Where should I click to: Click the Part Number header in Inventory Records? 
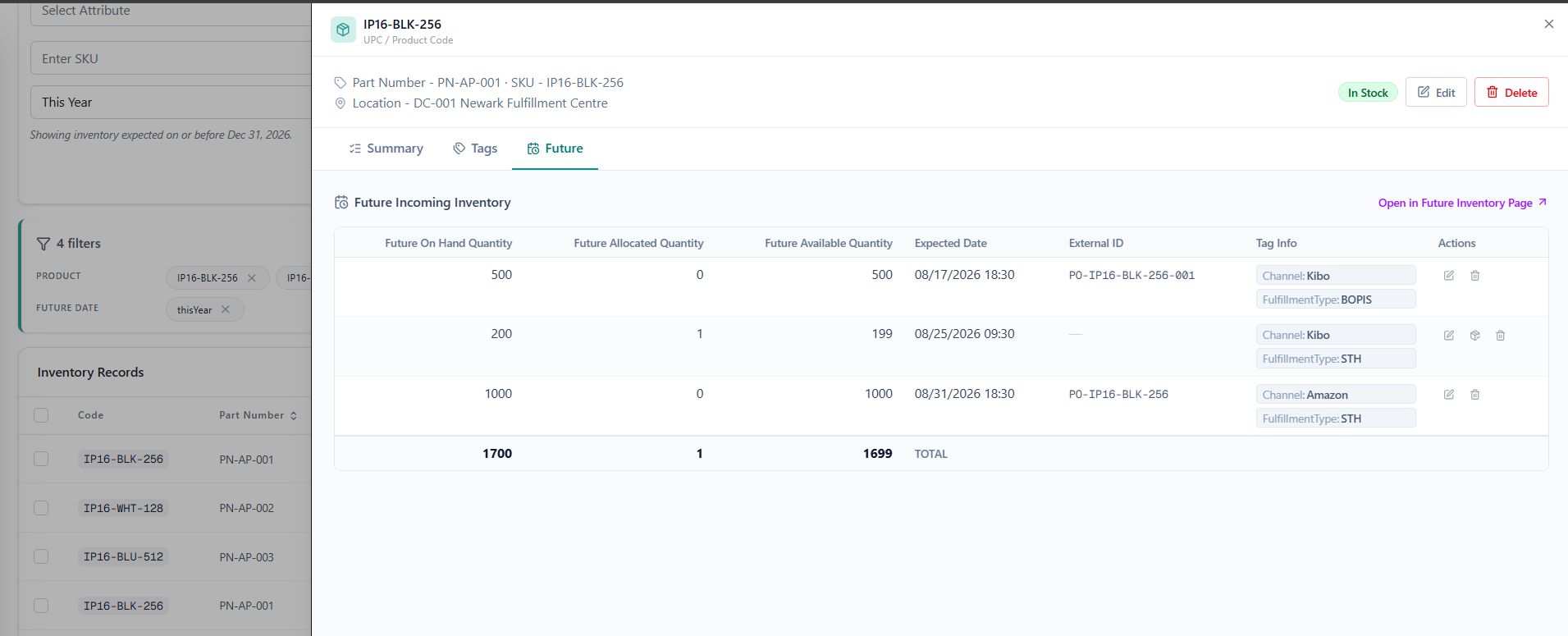click(x=251, y=415)
